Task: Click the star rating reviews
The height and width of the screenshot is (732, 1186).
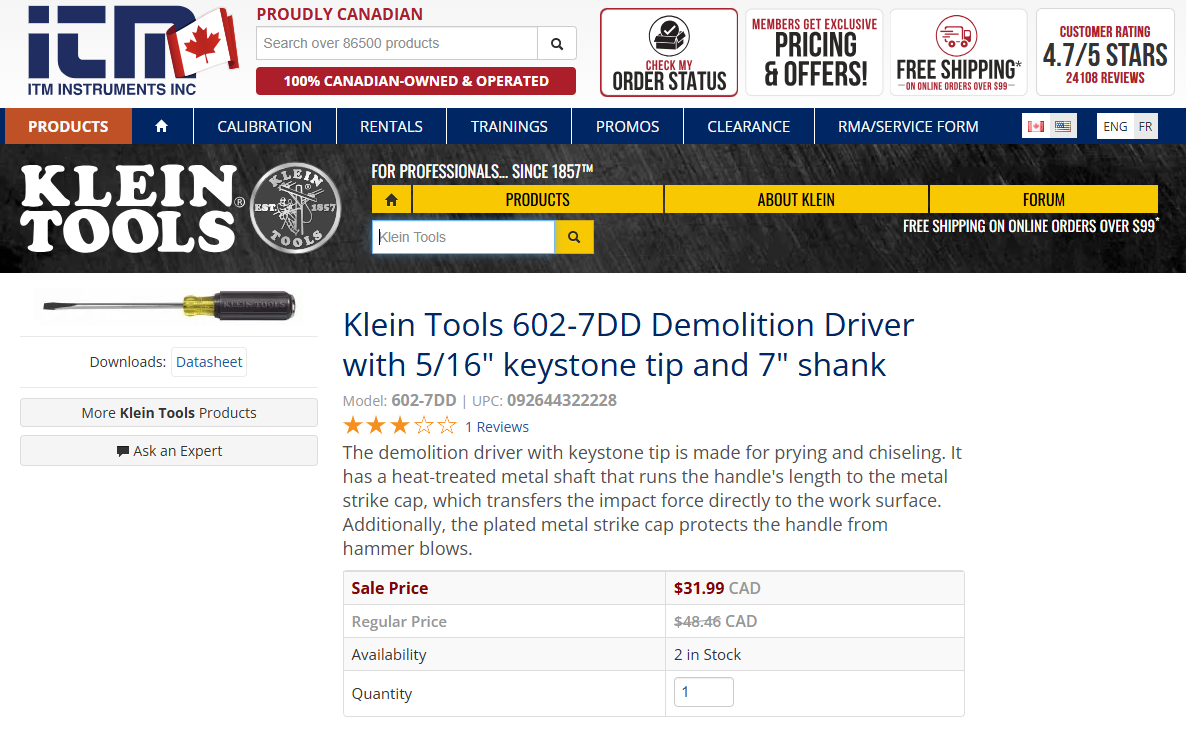Action: [400, 426]
